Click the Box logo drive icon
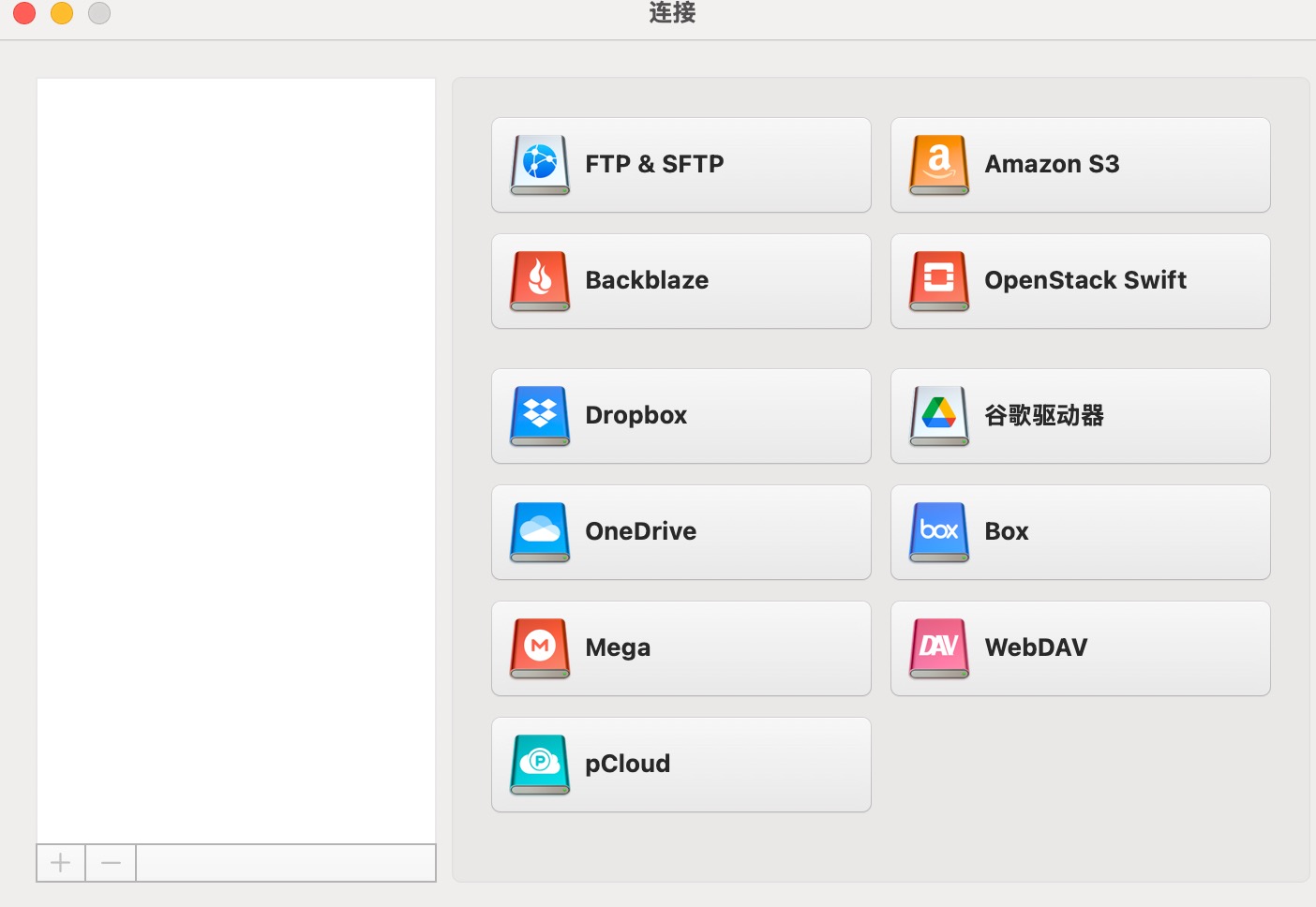 (939, 532)
